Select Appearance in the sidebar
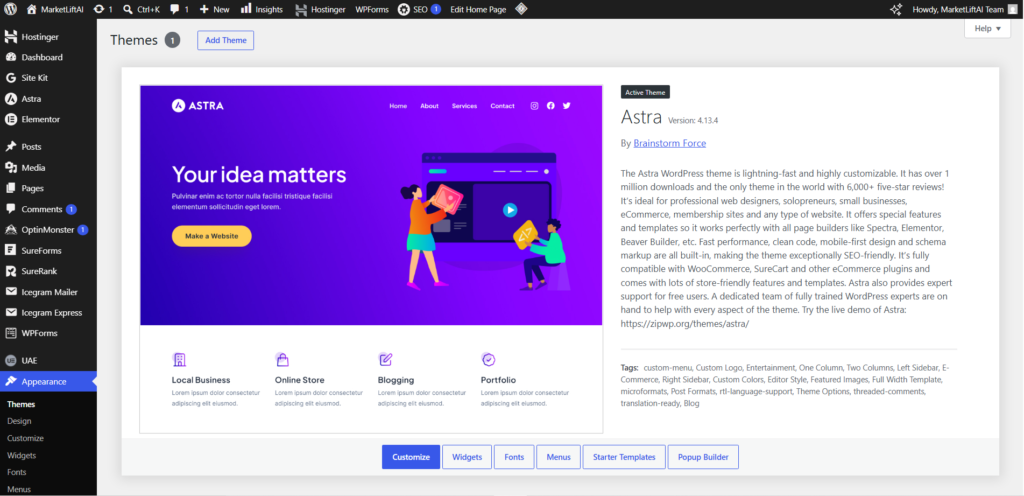This screenshot has height=496, width=1024. [48, 382]
